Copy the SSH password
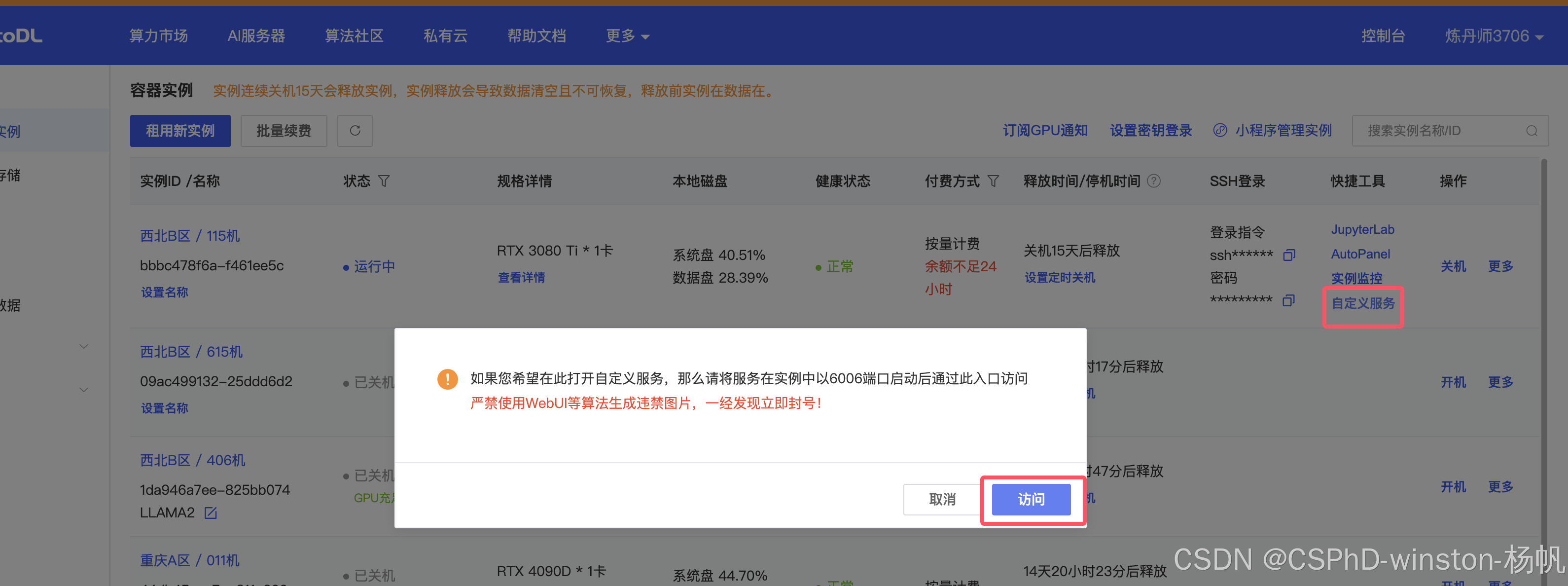The width and height of the screenshot is (1568, 586). 1288,300
